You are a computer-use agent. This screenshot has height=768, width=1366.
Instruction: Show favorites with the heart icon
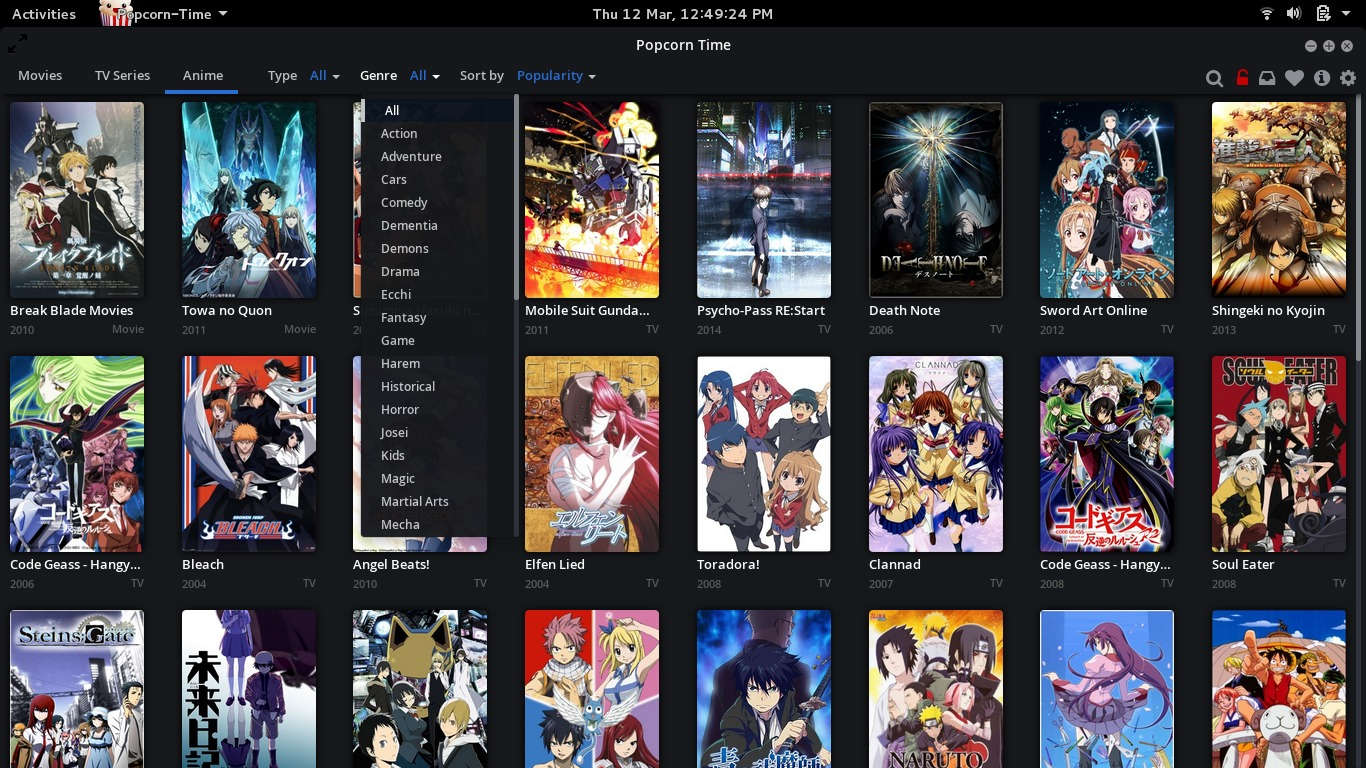(x=1294, y=77)
